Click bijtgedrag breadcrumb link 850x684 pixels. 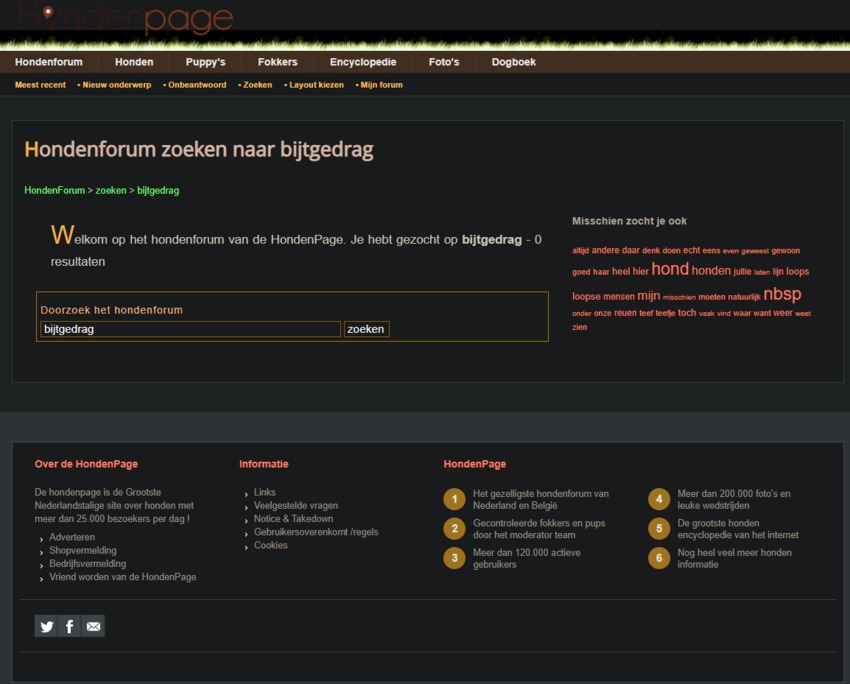point(158,190)
